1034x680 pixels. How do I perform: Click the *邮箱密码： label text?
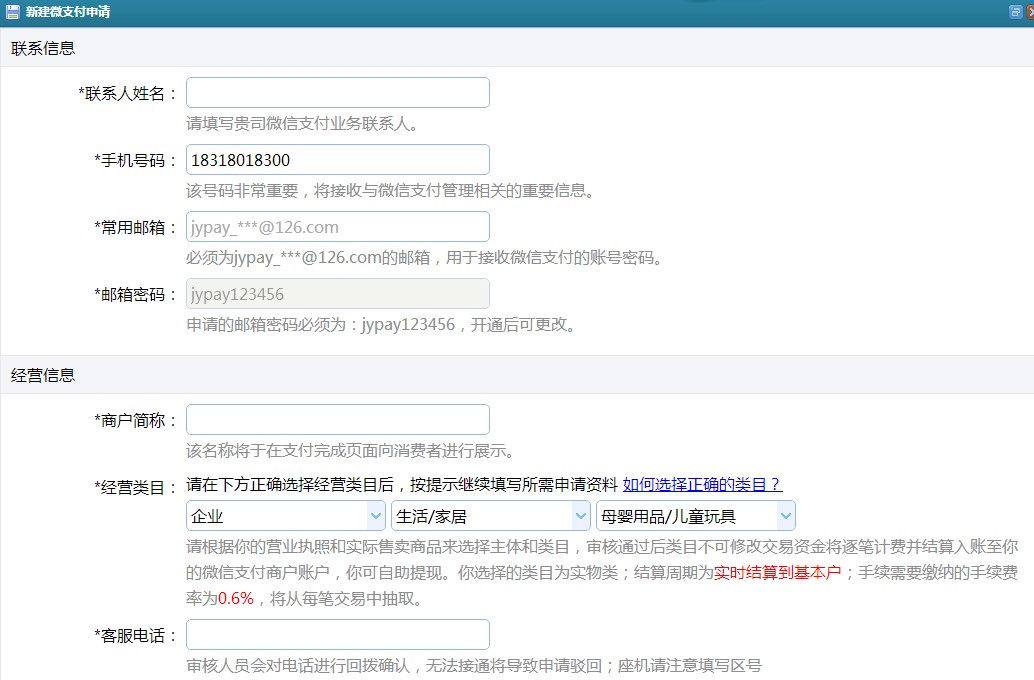point(136,294)
